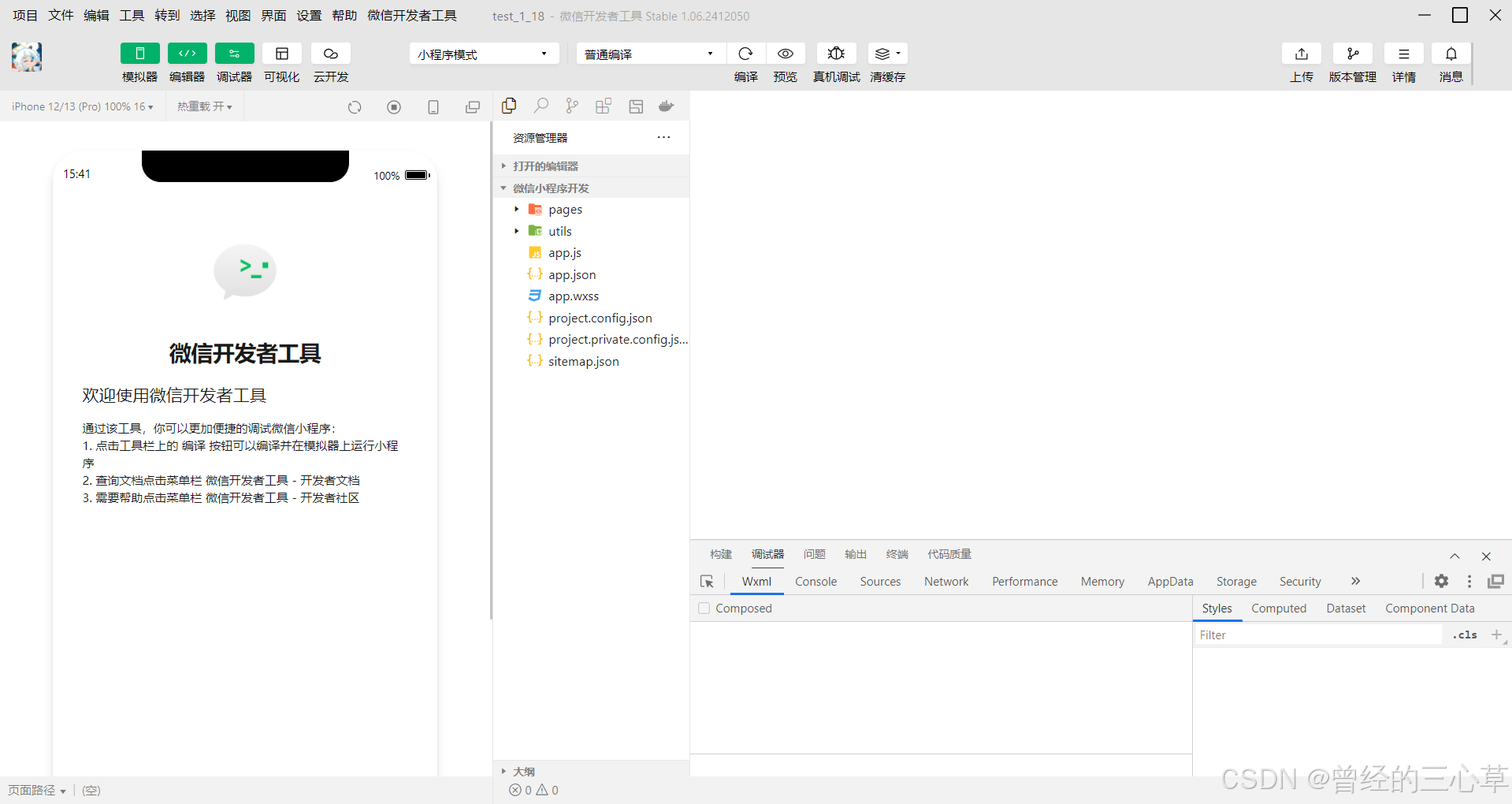Open the 页面路径 page path dropdown

tap(37, 790)
